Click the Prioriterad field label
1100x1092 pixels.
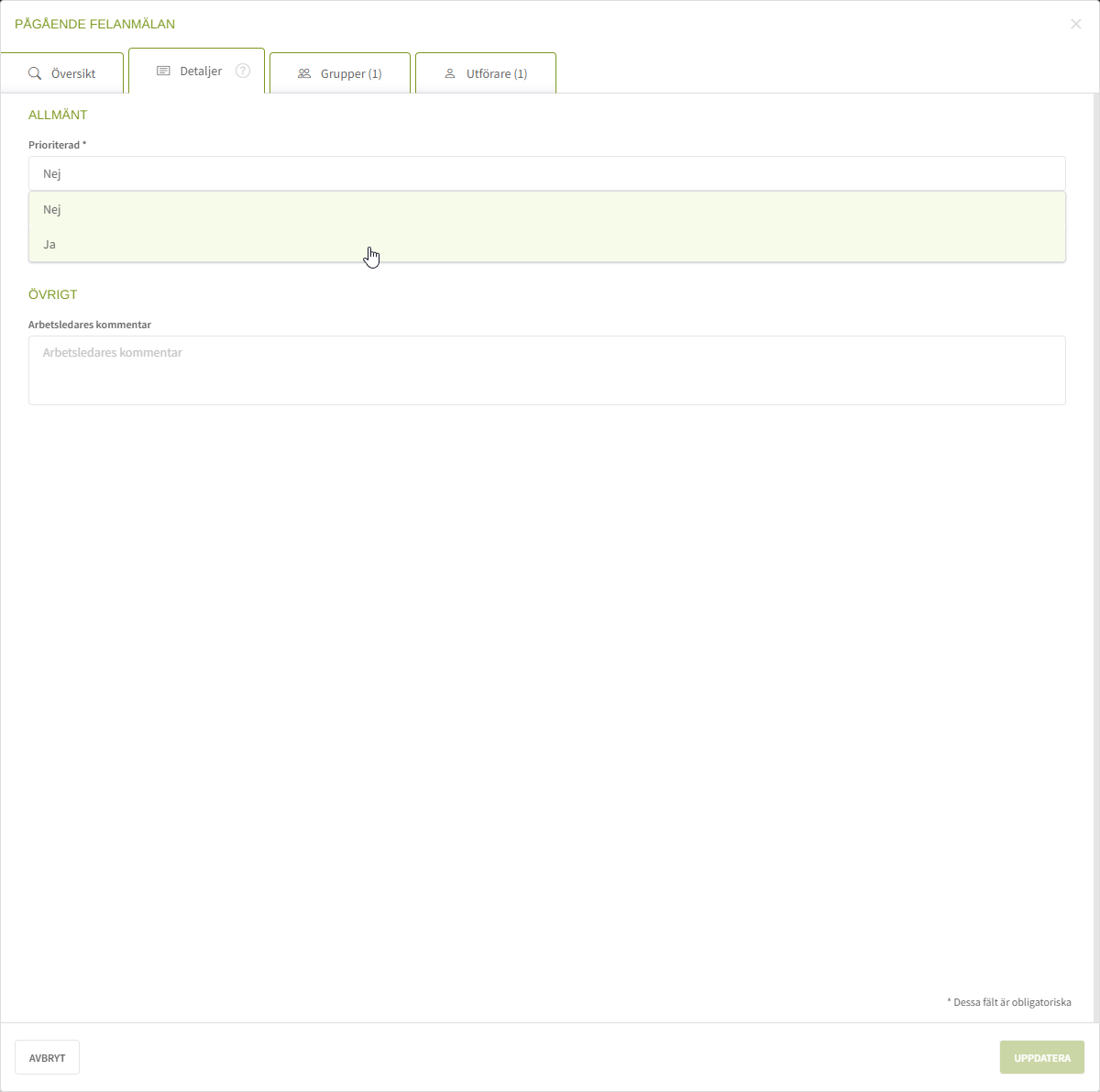coord(57,145)
